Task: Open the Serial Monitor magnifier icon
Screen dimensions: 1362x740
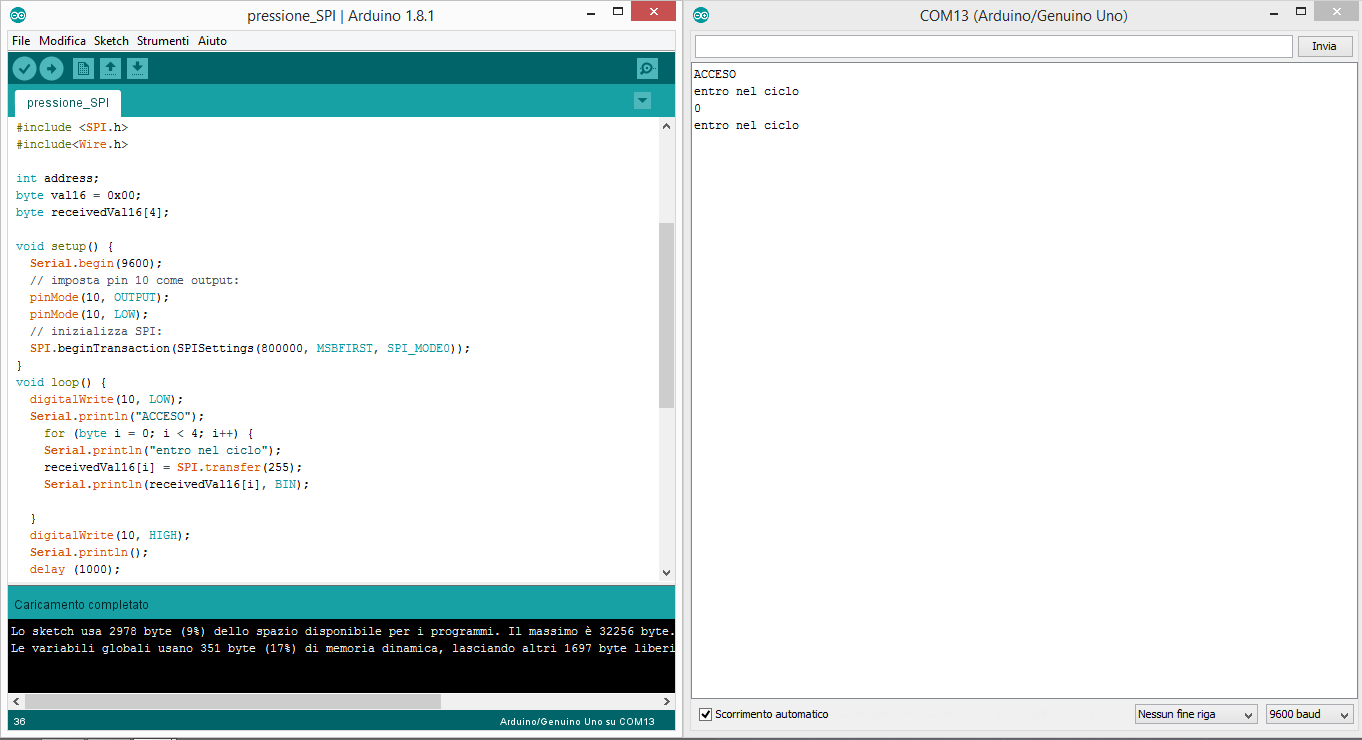Action: [648, 69]
